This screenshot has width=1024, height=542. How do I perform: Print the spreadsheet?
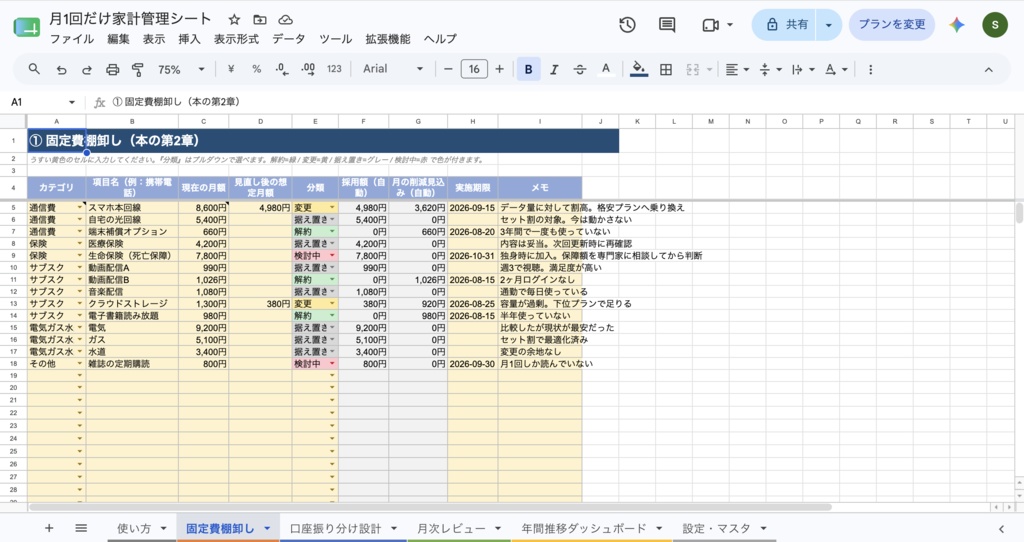112,69
